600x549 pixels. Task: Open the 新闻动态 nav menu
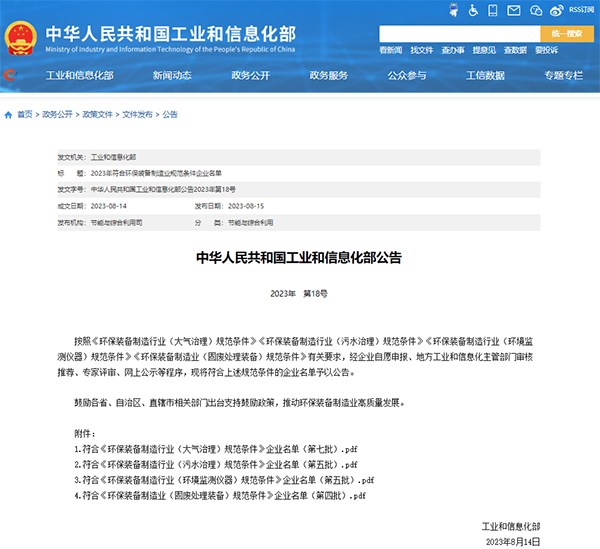click(x=172, y=75)
